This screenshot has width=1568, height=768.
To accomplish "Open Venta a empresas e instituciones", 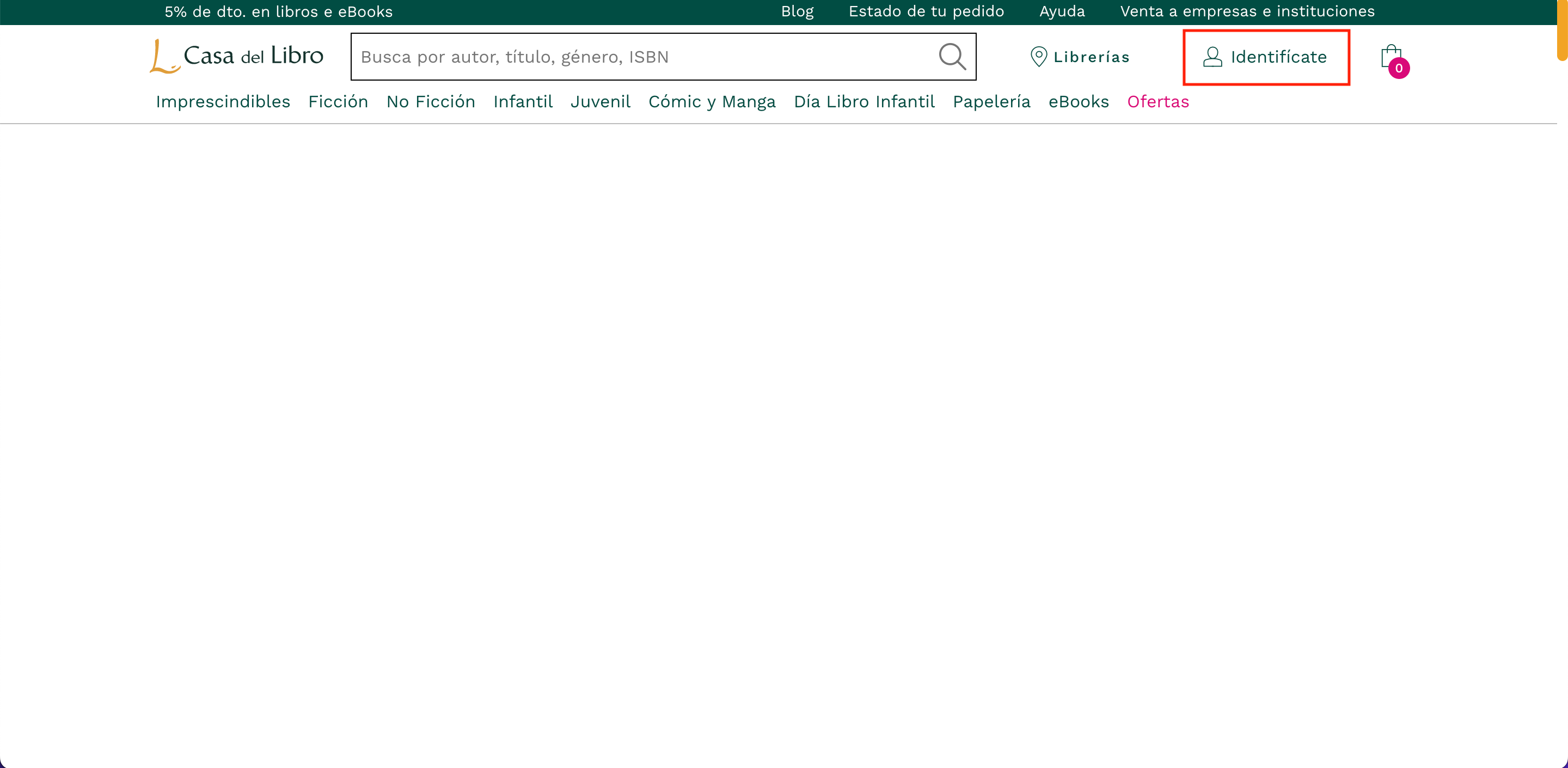I will tap(1247, 11).
